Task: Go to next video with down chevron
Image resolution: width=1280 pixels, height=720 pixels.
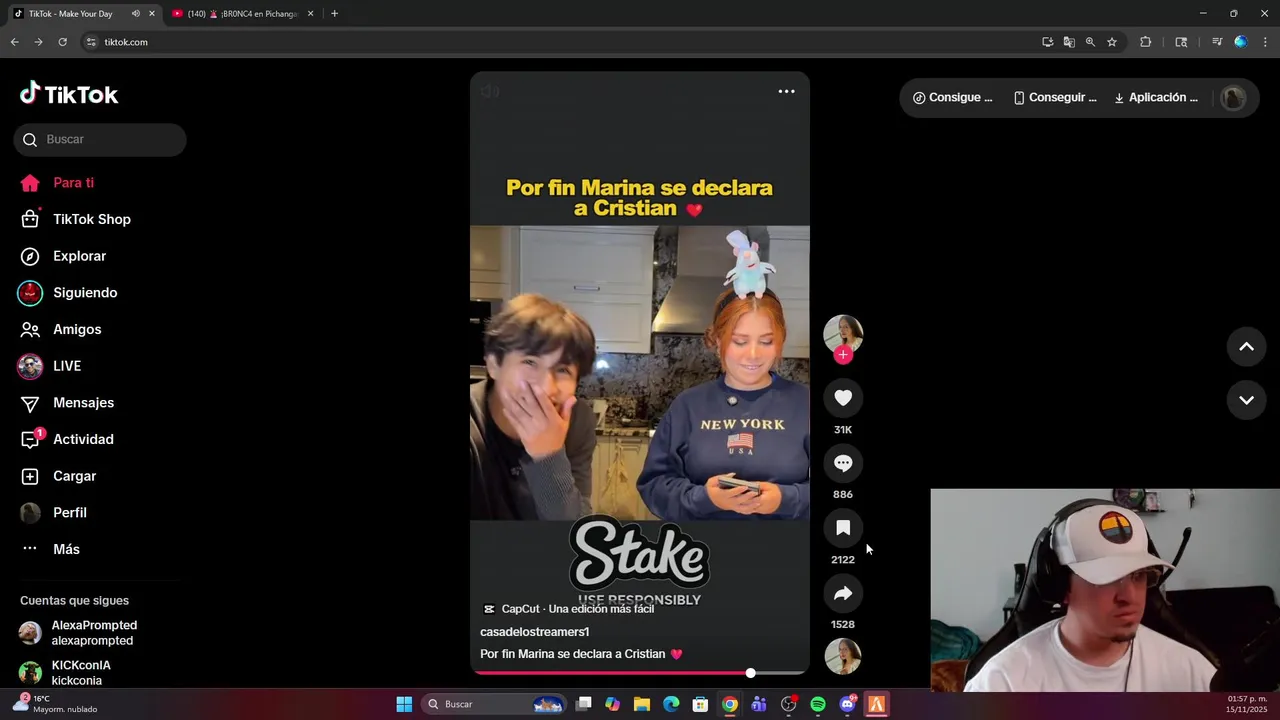Action: click(1246, 400)
